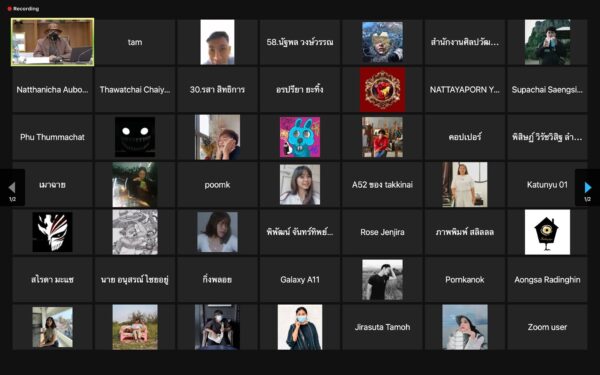Screen dimensions: 600x375
Task: Click the 'Jirasuta Tamoh' participant tile
Action: [382, 327]
